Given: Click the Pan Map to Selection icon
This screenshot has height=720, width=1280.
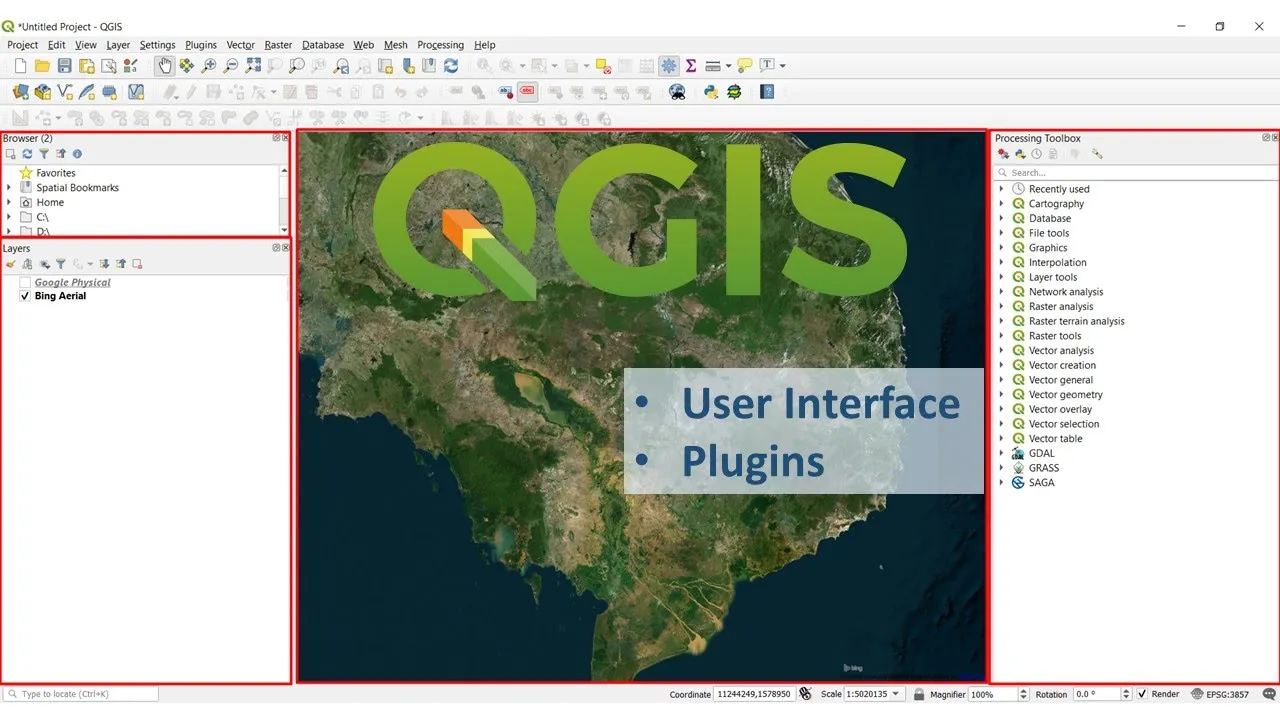Looking at the screenshot, I should [x=187, y=66].
